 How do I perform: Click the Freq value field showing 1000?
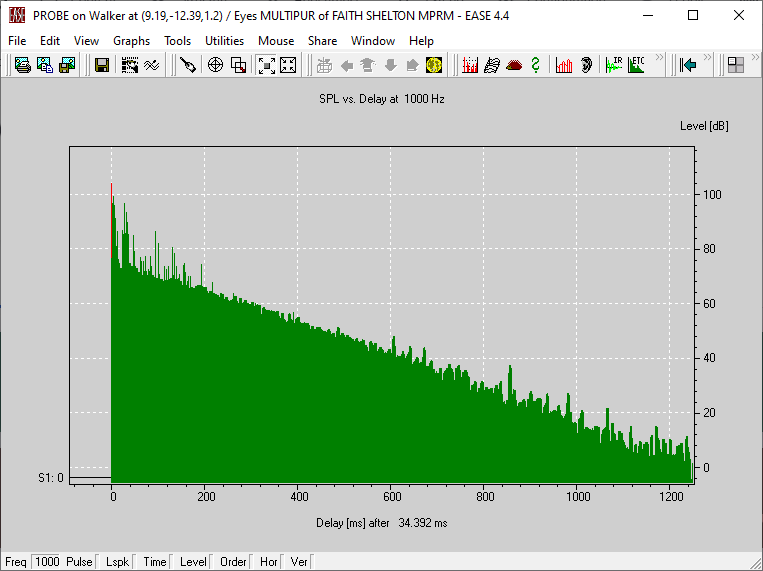point(47,562)
